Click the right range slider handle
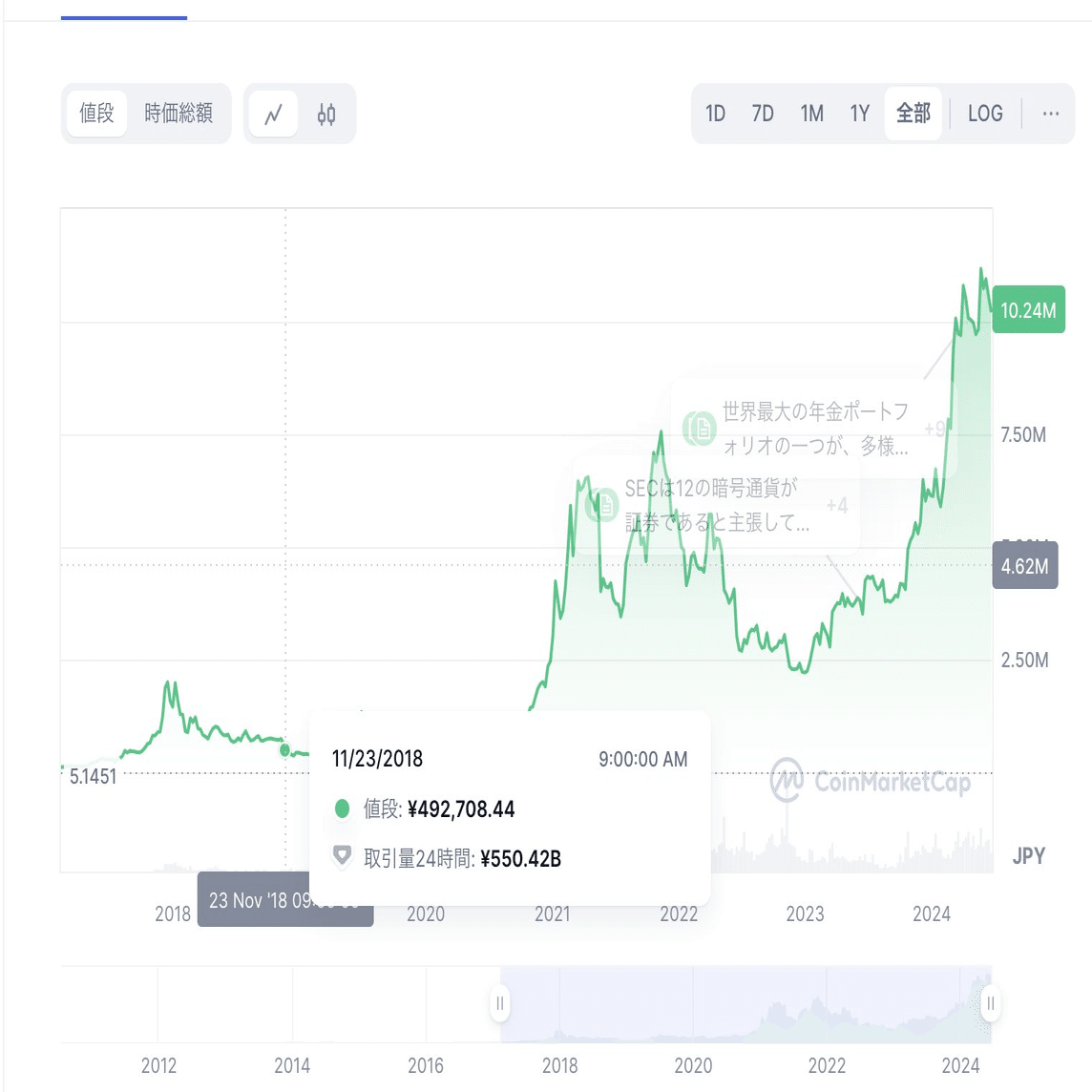This screenshot has width=1092, height=1092. 991,1003
